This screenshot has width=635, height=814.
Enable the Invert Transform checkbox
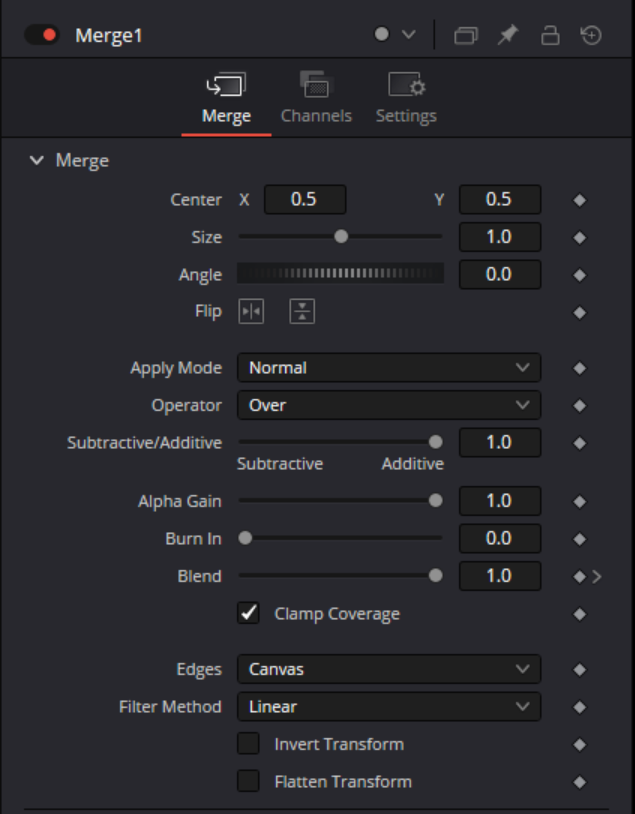[x=248, y=744]
